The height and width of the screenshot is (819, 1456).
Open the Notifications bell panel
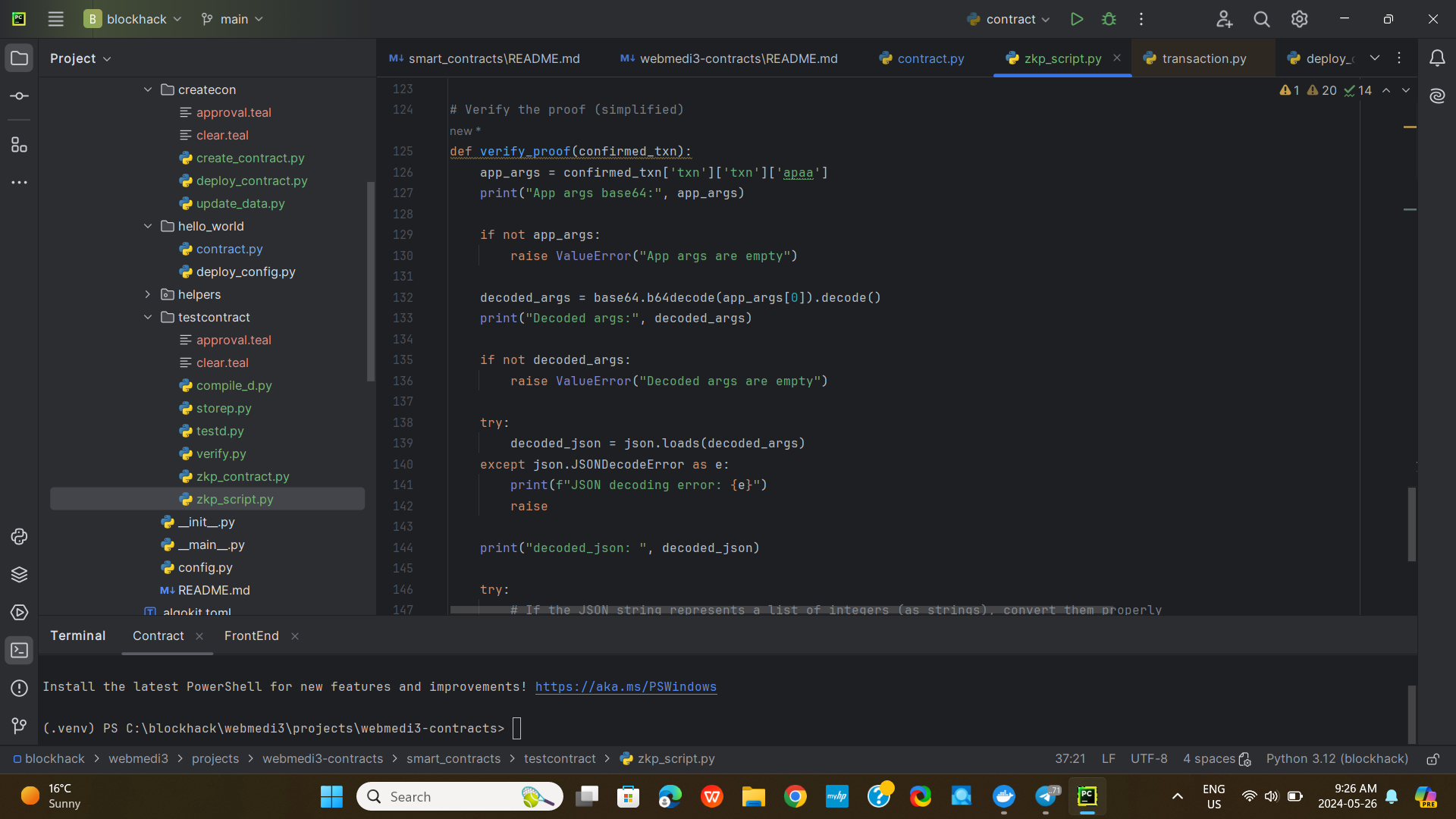[1437, 58]
